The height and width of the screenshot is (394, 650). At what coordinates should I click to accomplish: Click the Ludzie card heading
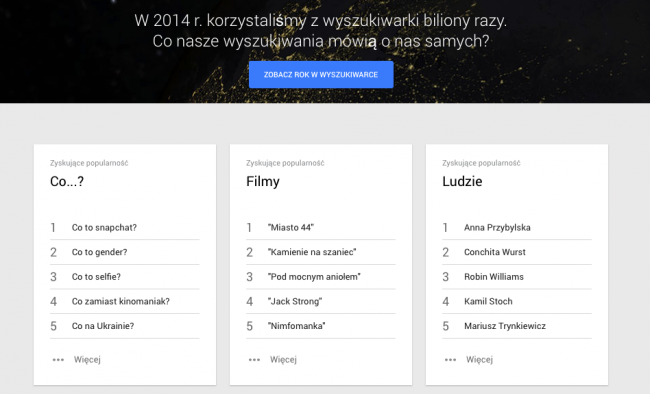coord(462,181)
